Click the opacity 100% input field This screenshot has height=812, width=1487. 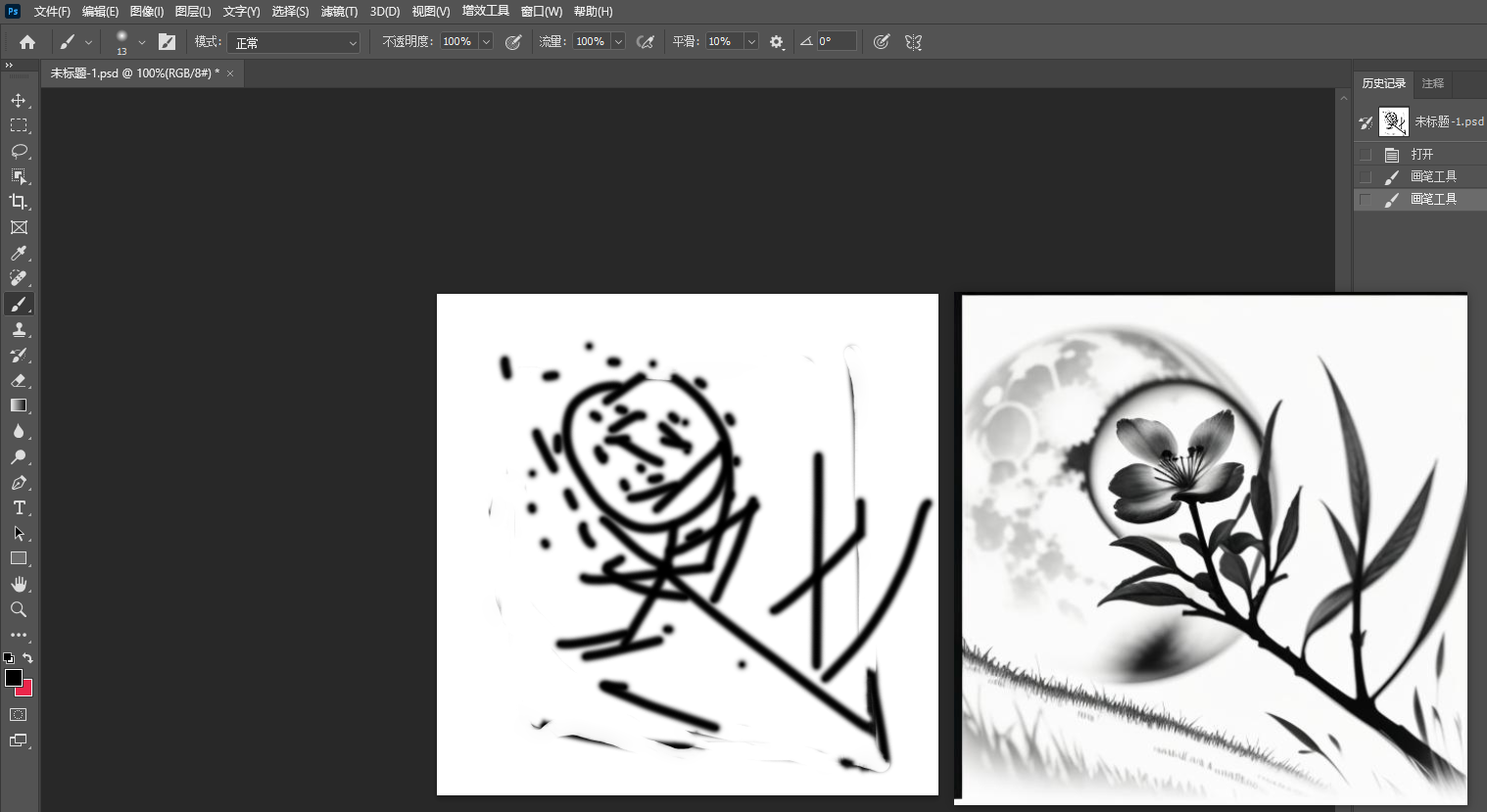457,42
